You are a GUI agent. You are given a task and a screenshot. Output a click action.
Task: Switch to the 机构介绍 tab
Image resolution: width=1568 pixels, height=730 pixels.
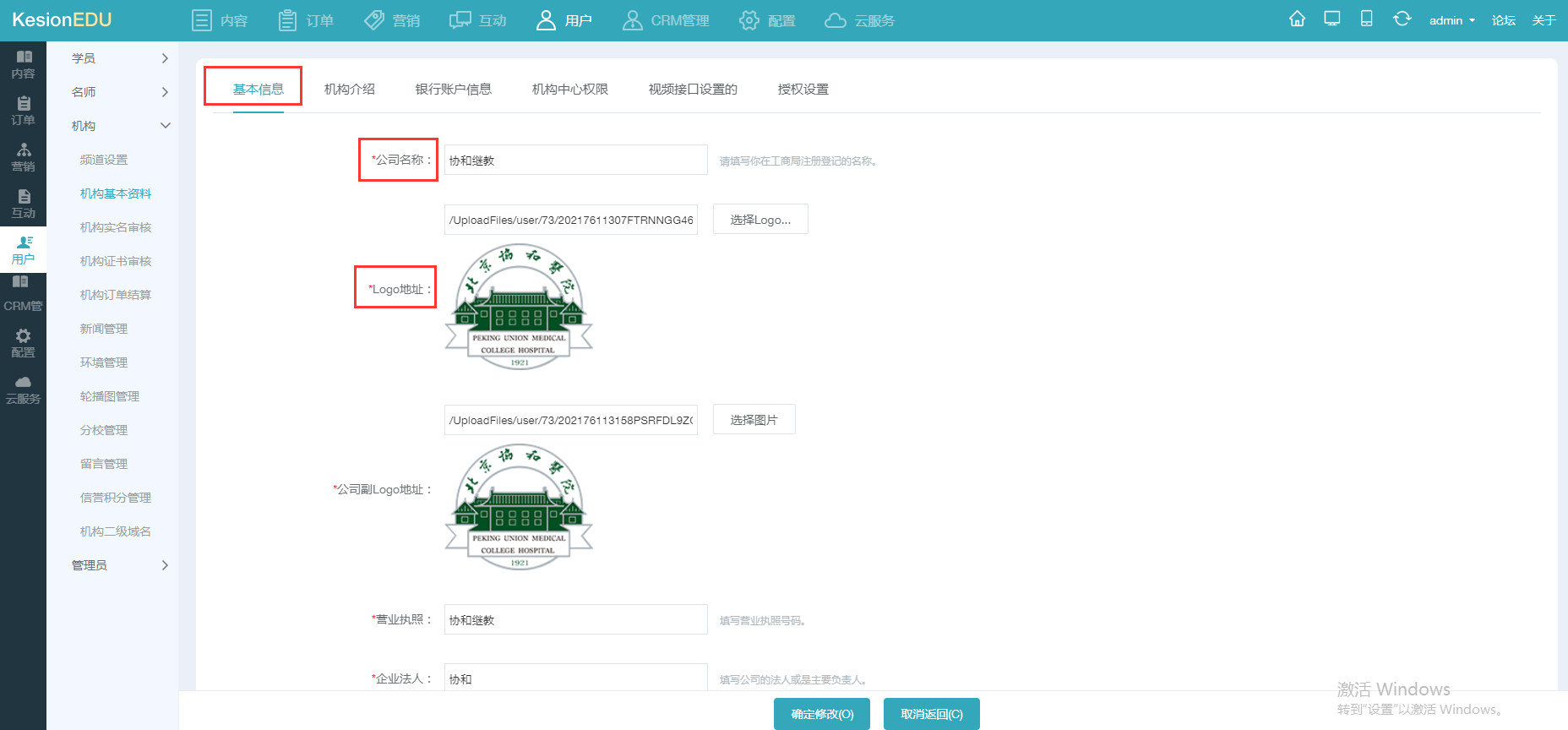tap(349, 90)
